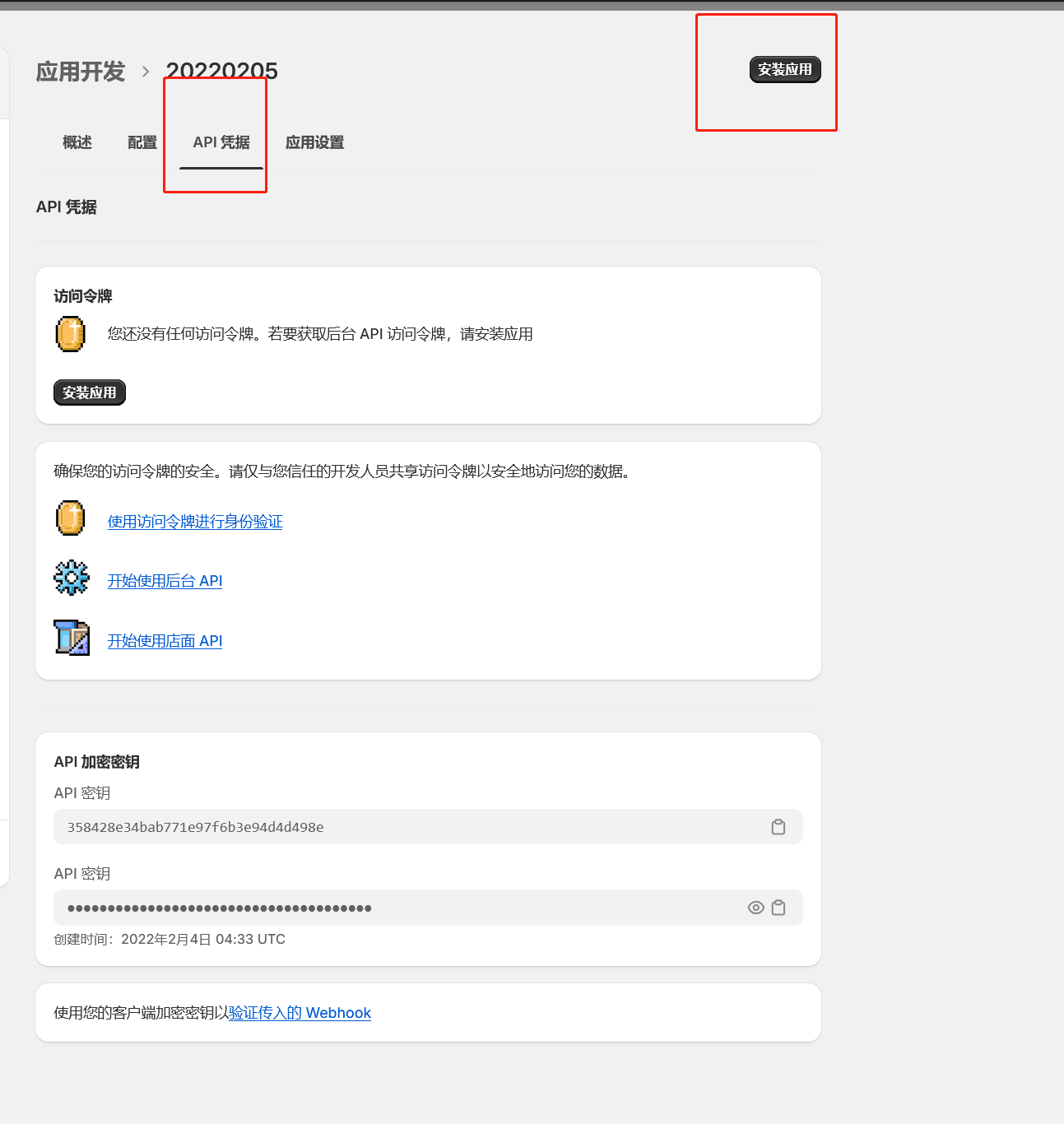This screenshot has height=1124, width=1064.
Task: Reveal the hidden API secret key
Action: (755, 908)
